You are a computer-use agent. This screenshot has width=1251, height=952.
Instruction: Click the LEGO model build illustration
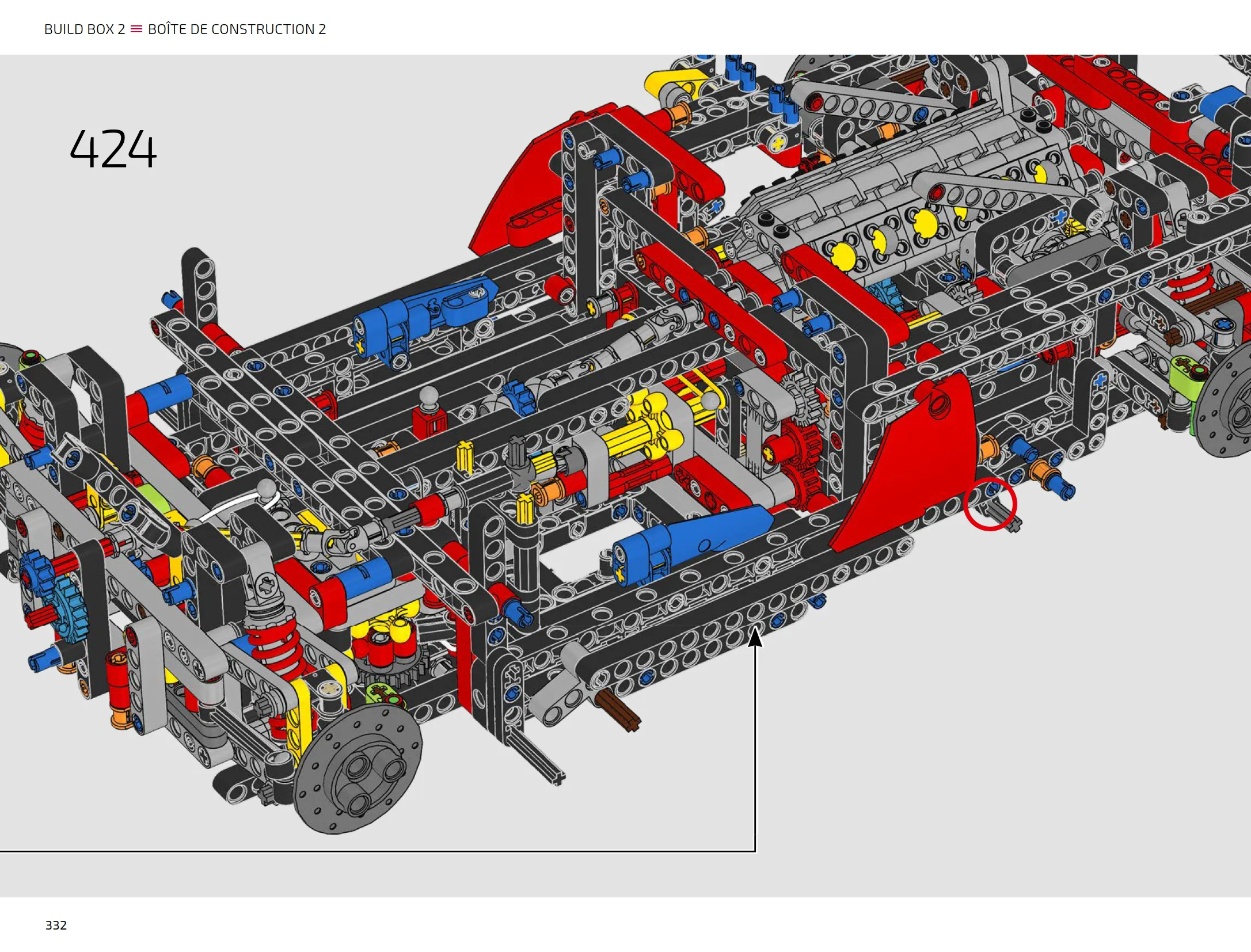(x=625, y=444)
